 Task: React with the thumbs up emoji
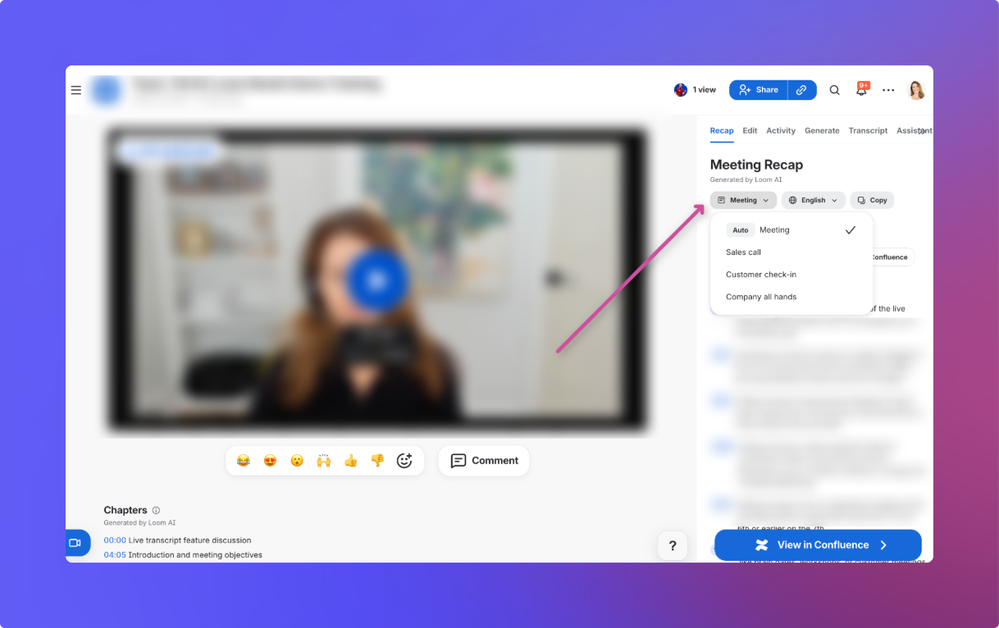350,460
